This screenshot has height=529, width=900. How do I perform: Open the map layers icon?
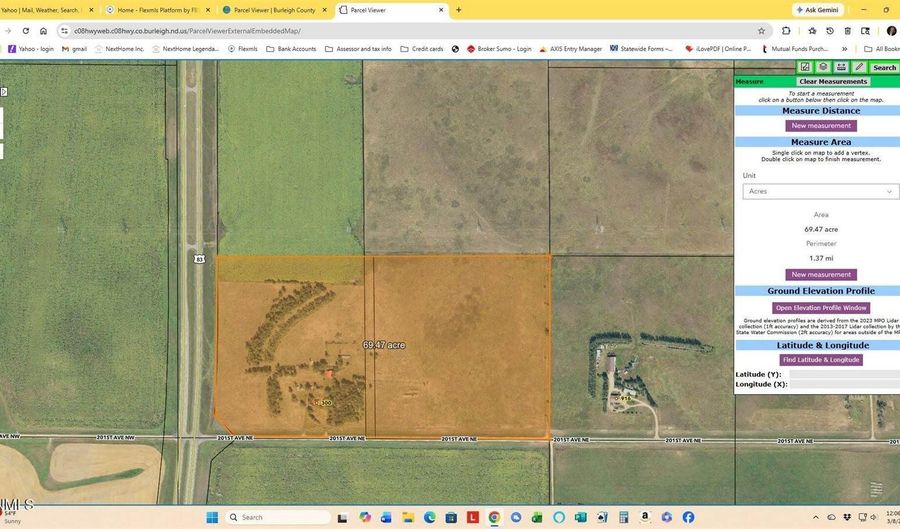tap(823, 67)
